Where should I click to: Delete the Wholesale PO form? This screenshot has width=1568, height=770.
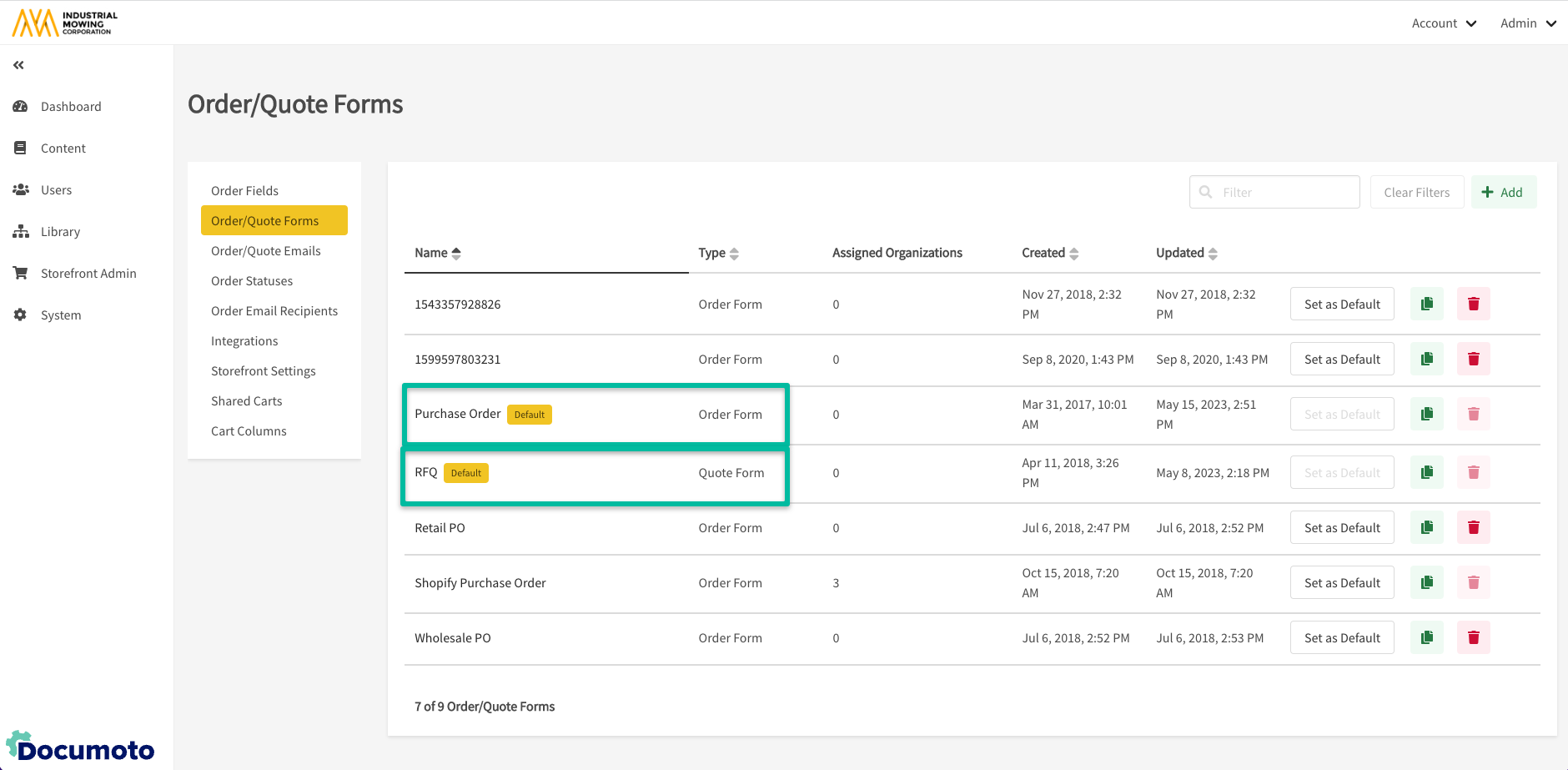coord(1473,637)
